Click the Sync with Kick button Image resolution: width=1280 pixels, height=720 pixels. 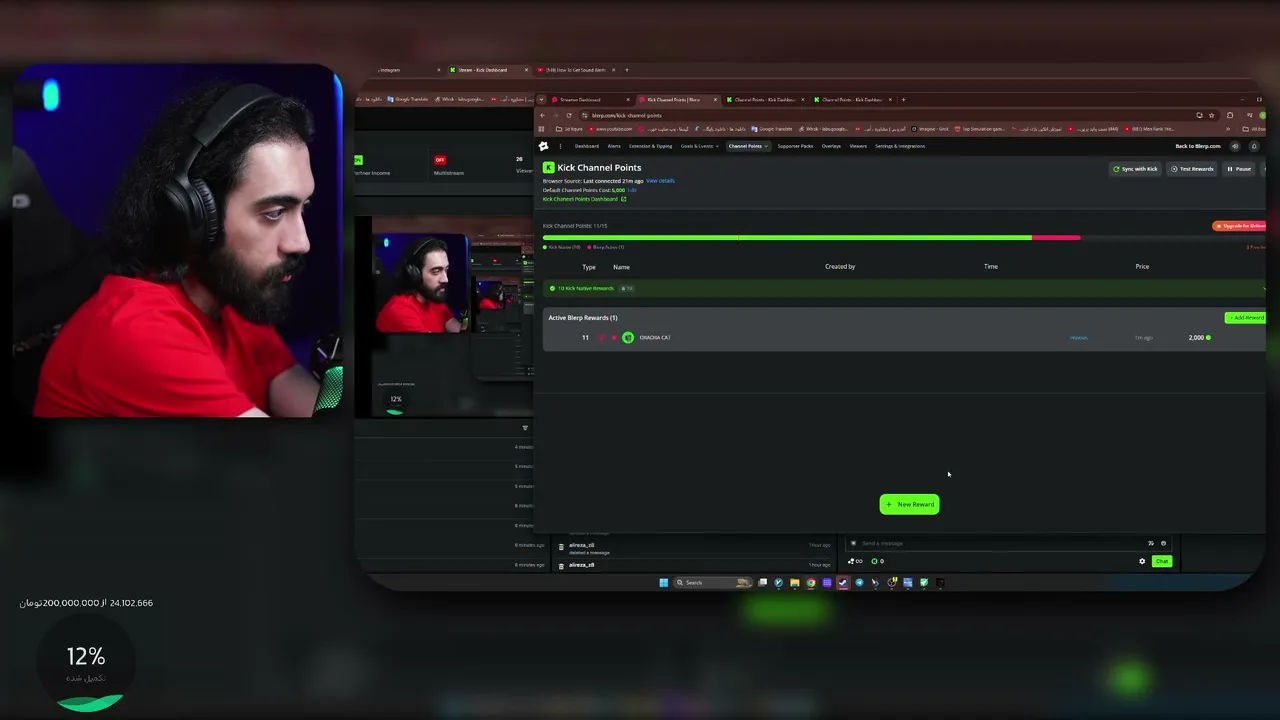pos(1135,169)
